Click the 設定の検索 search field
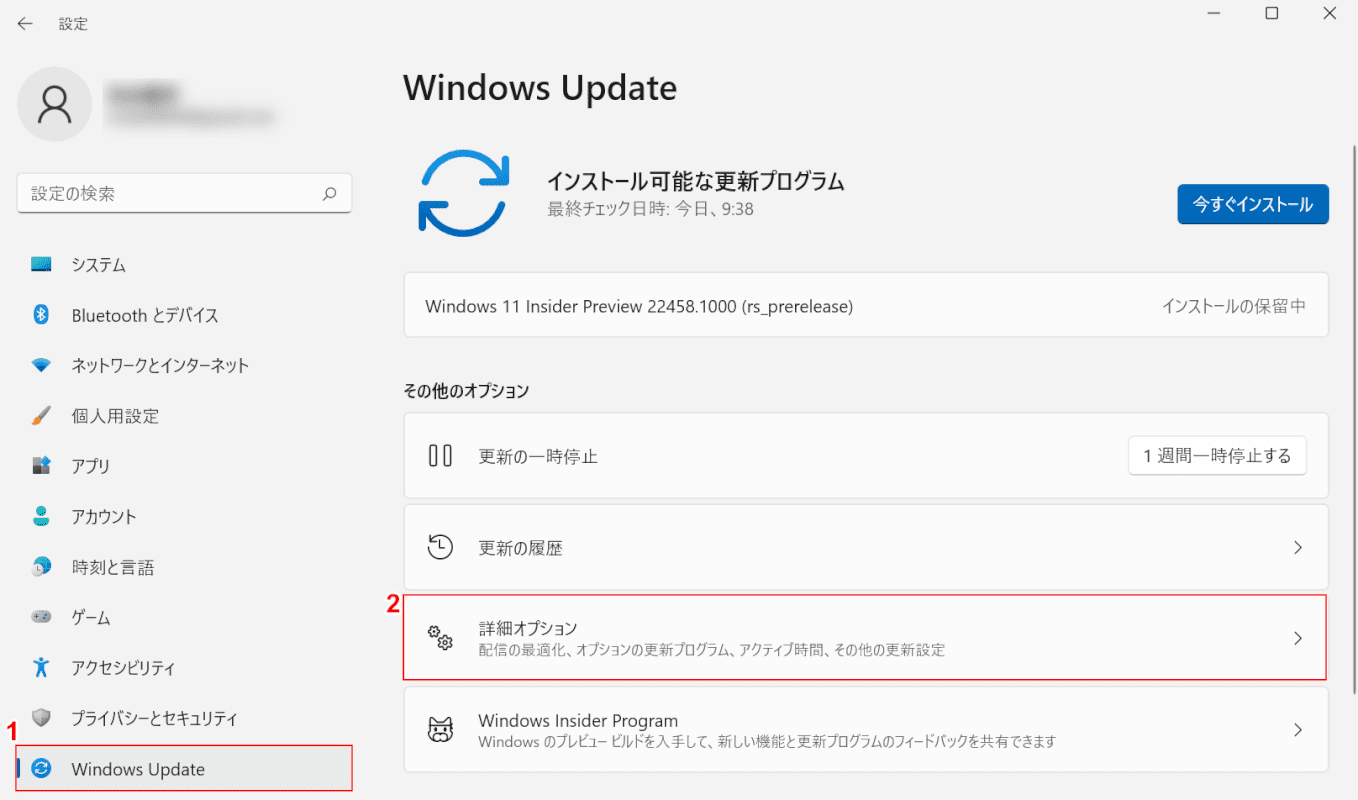The height and width of the screenshot is (800, 1358). (x=184, y=194)
